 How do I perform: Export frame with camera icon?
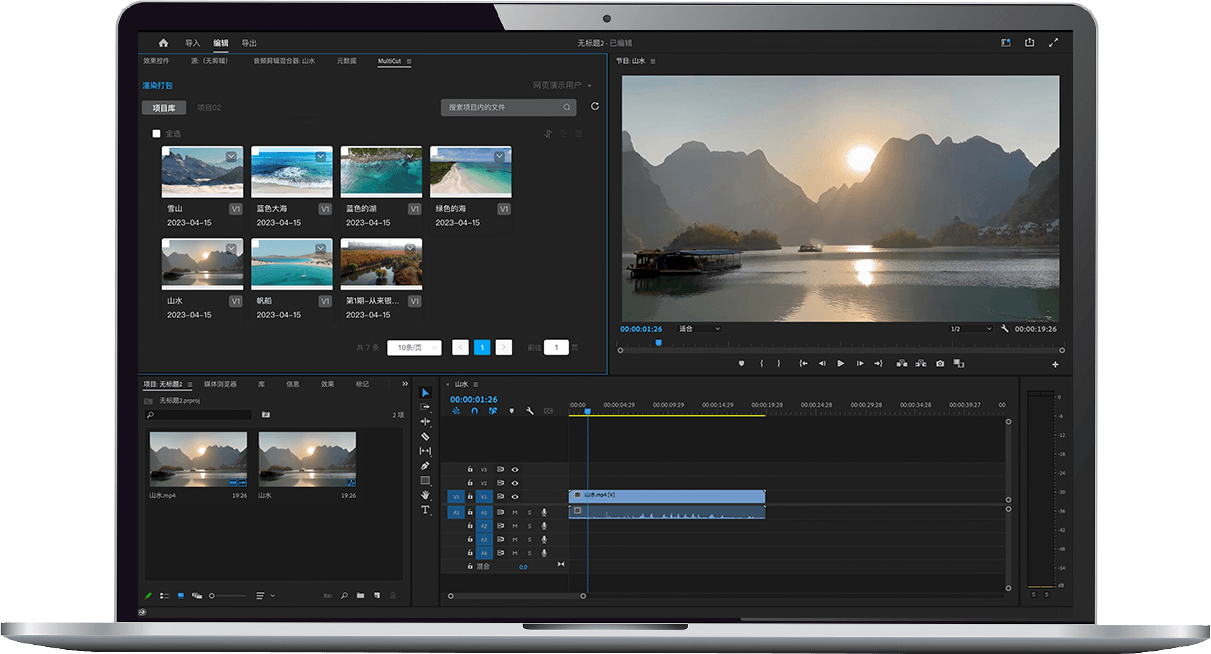pyautogui.click(x=940, y=363)
